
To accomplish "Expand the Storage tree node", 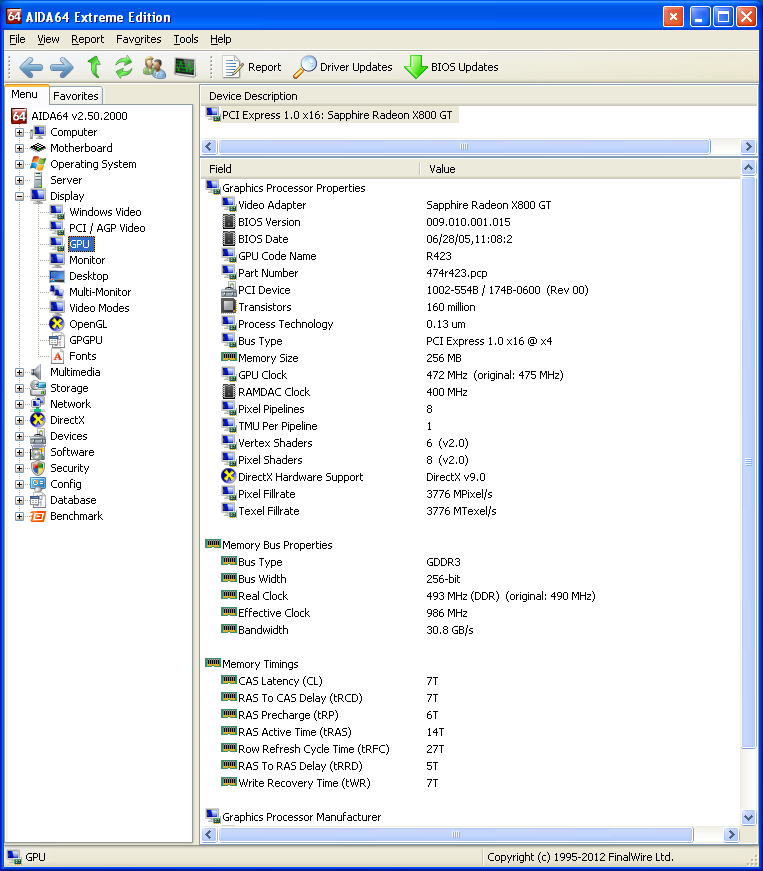I will 19,388.
